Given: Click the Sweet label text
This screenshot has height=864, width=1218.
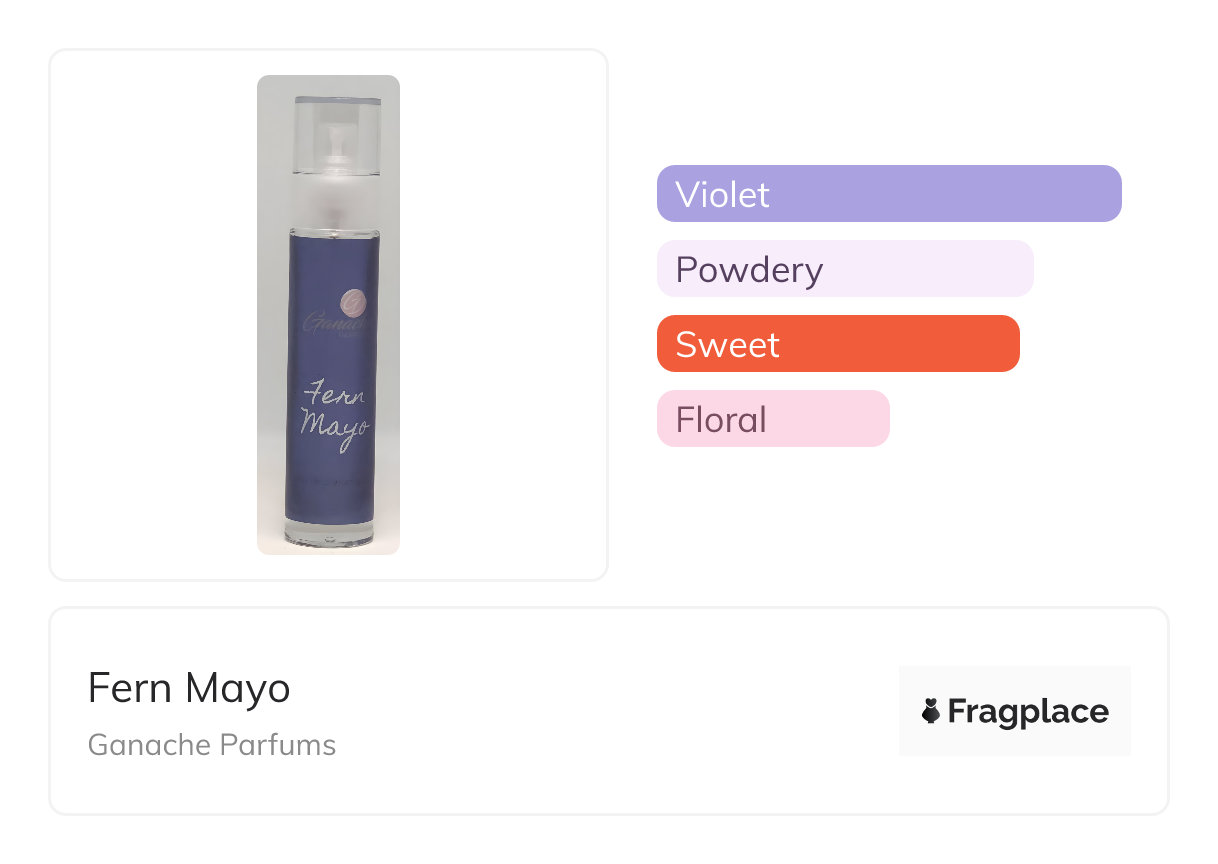Looking at the screenshot, I should tap(727, 345).
